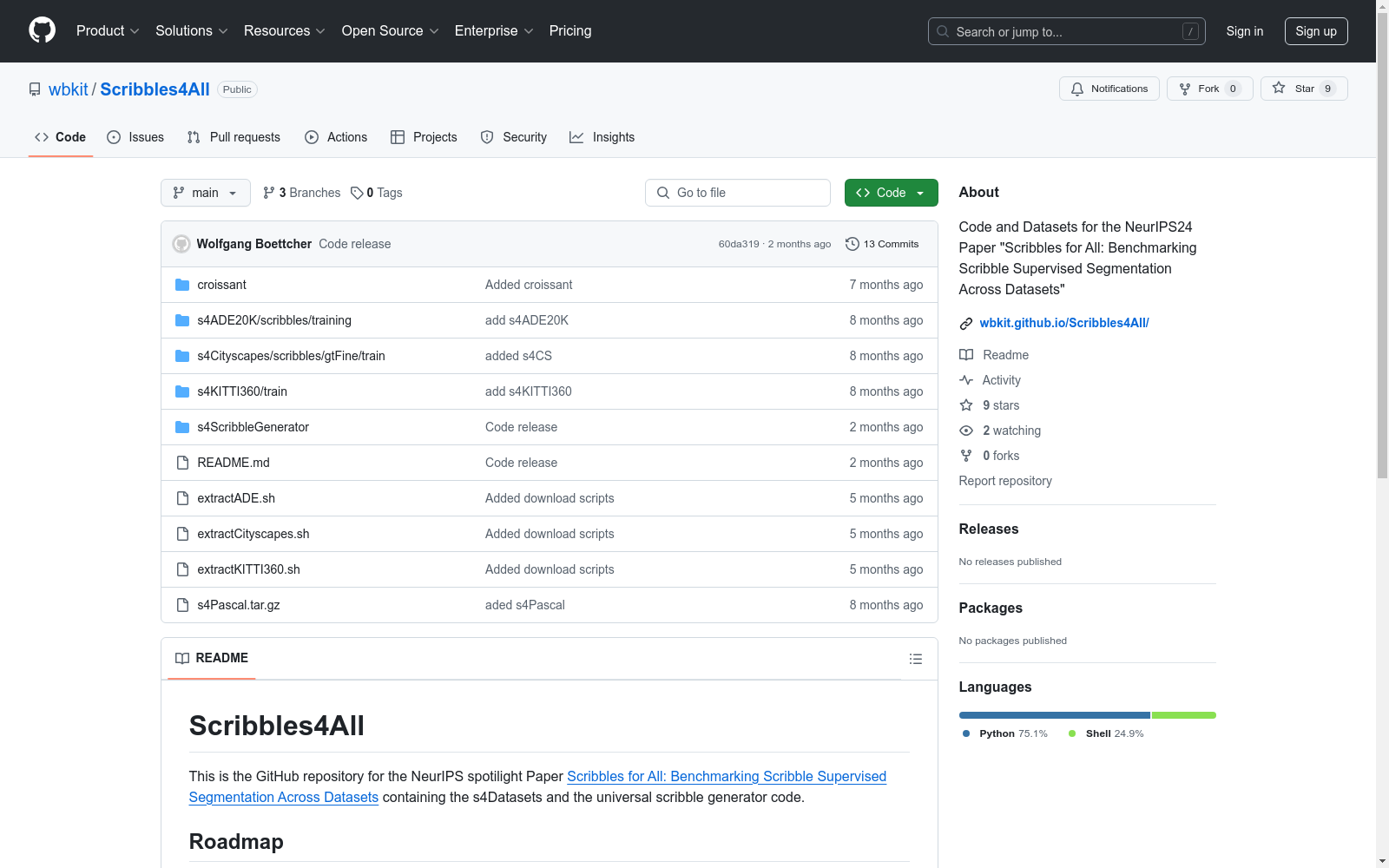Open commit 60da319 link
Viewport: 1389px width, 868px height.
[739, 244]
